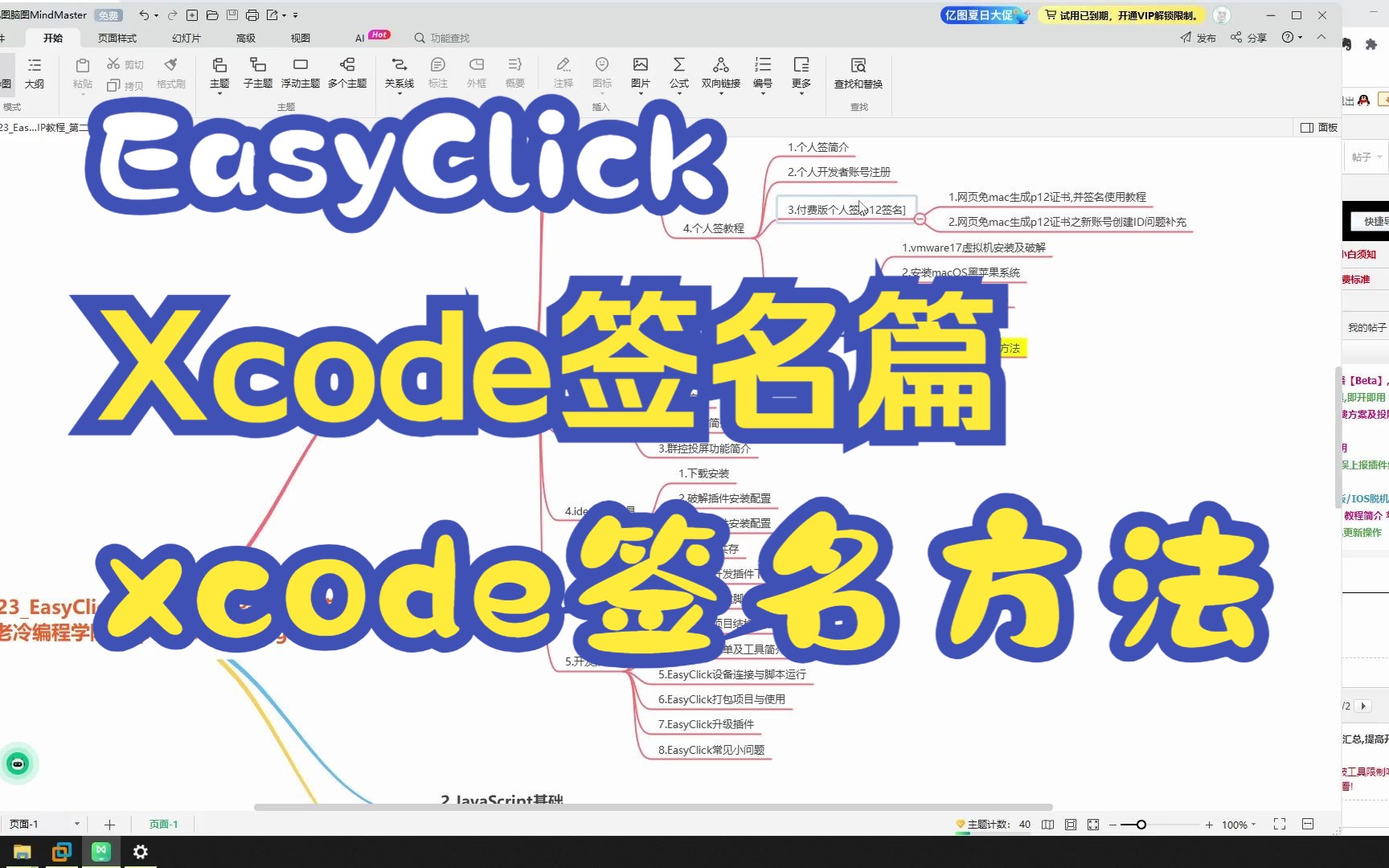
Task: Expand the Undo history dropdown arrow
Action: click(156, 15)
